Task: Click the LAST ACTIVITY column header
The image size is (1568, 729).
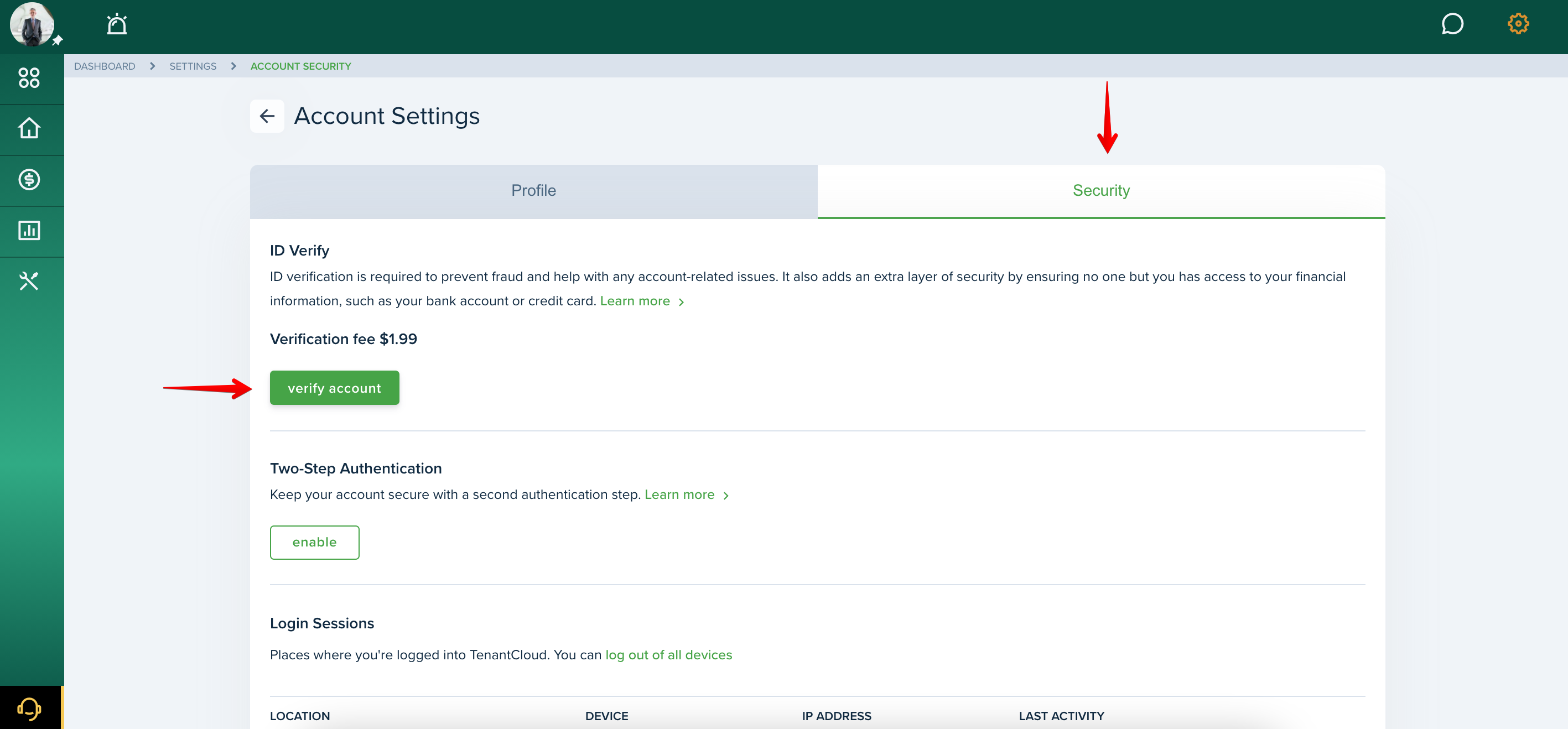Action: (1061, 716)
